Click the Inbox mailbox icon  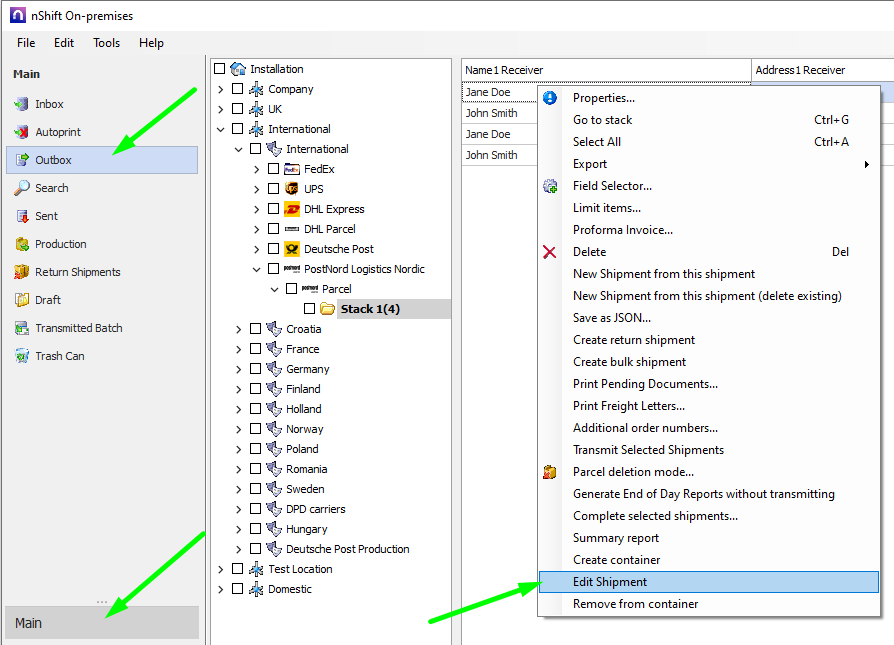coord(22,104)
